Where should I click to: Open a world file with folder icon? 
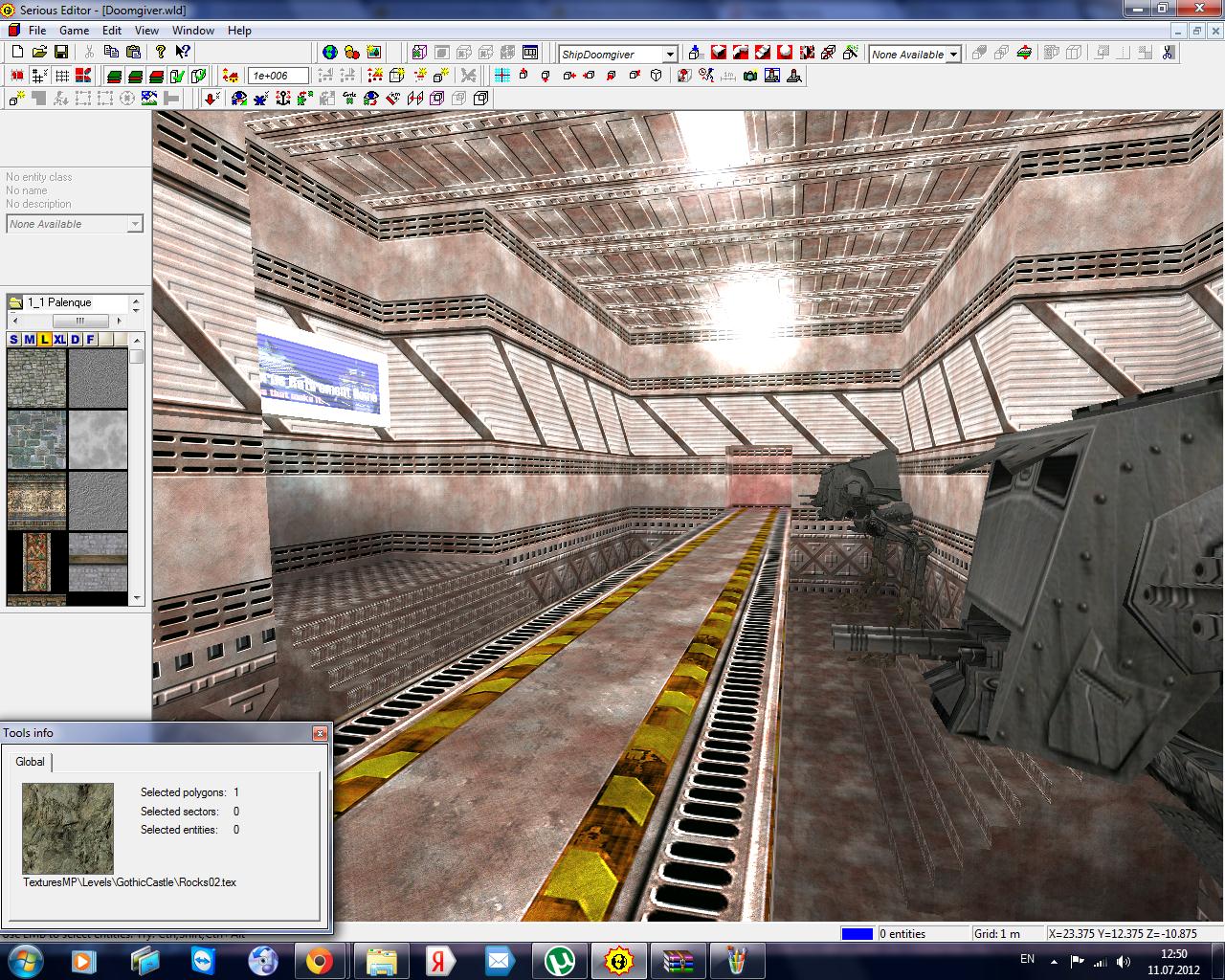click(x=39, y=52)
